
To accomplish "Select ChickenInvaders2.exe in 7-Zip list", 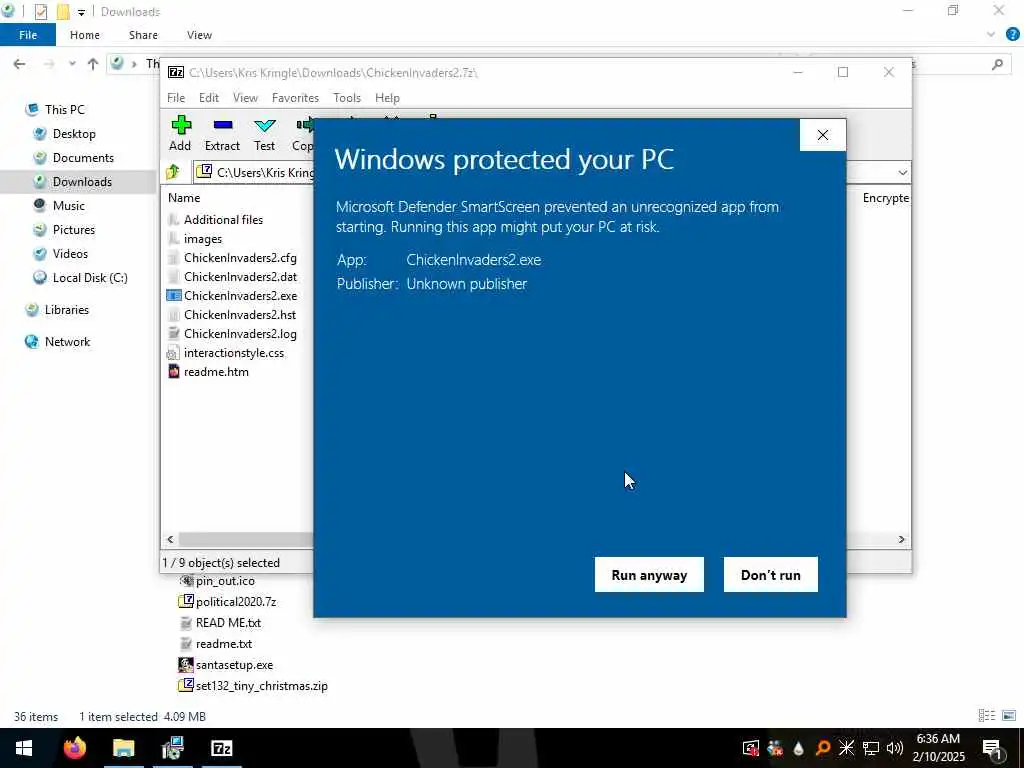I will tap(240, 296).
